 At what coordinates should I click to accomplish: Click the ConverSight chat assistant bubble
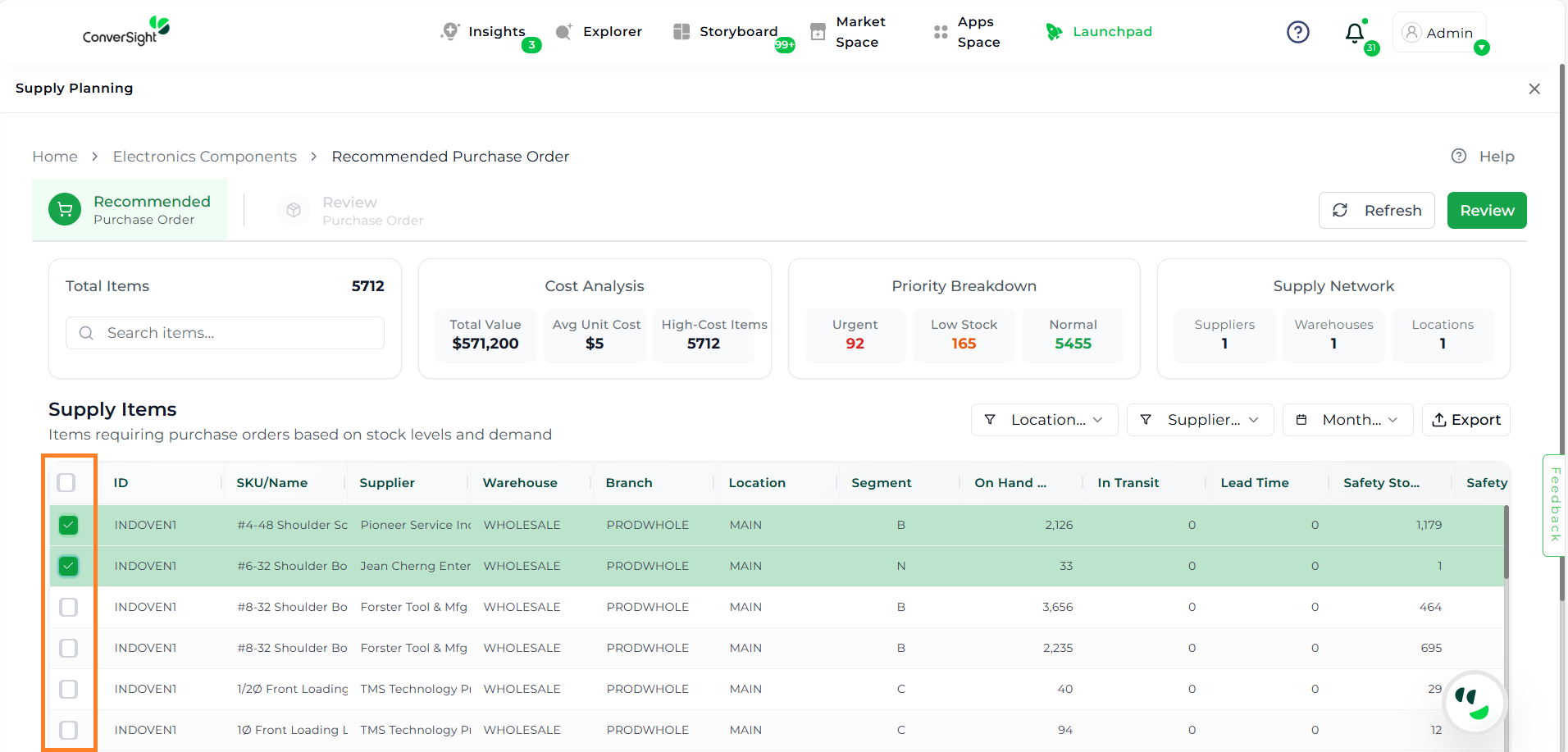(x=1474, y=703)
